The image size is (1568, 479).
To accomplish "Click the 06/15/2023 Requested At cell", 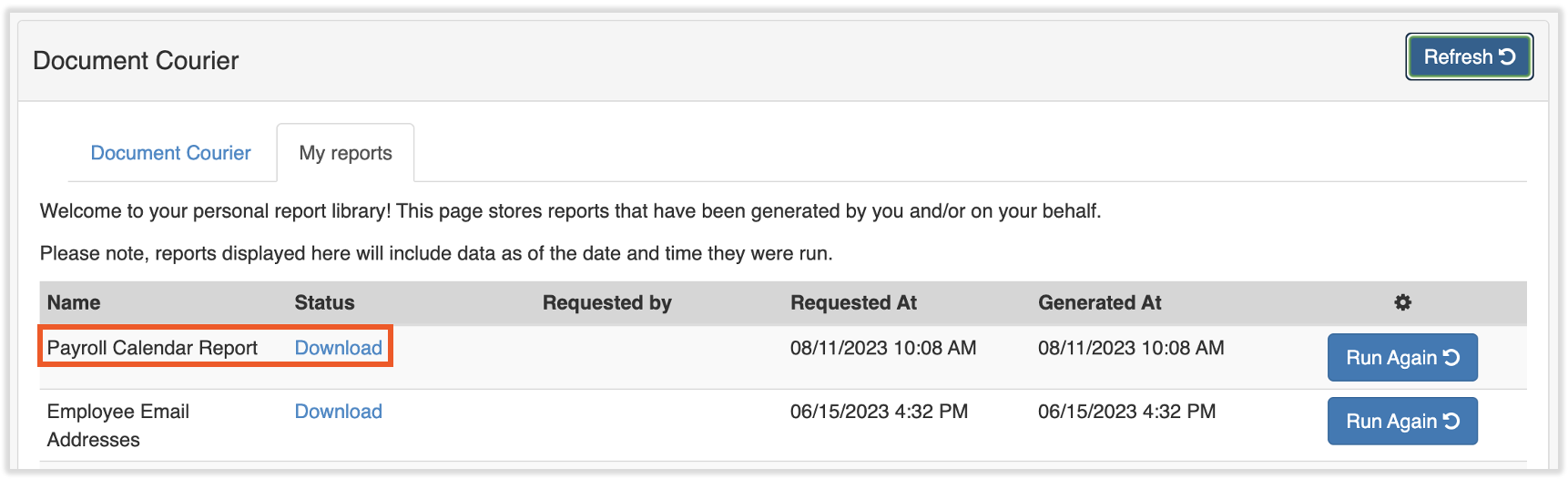I will point(878,412).
